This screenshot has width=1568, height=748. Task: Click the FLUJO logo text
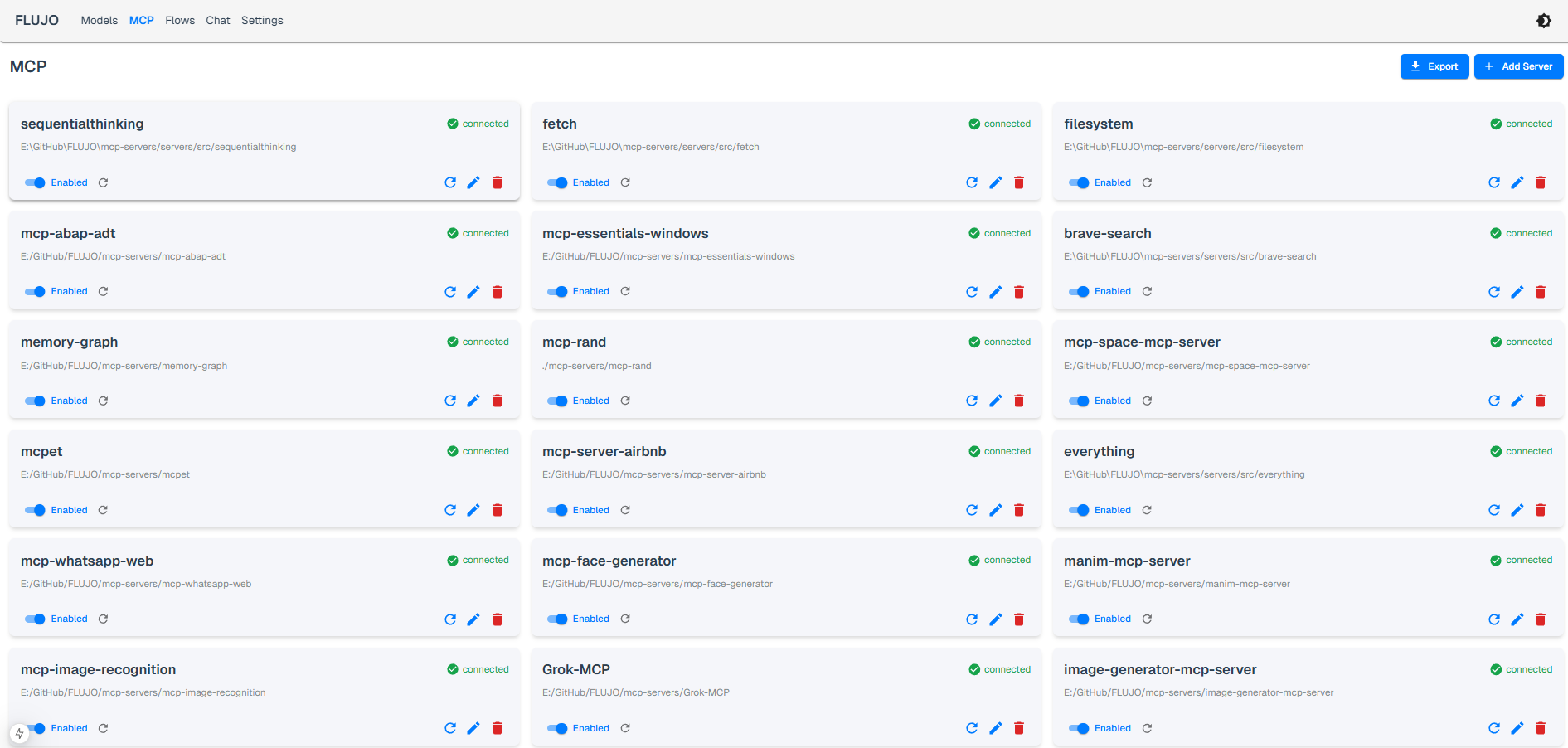click(36, 21)
